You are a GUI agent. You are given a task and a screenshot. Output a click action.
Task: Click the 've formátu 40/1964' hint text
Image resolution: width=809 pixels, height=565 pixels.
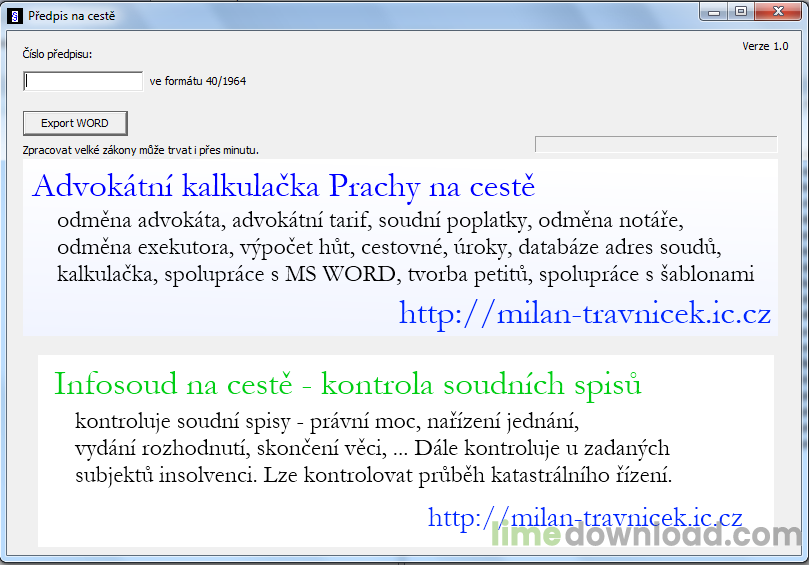coord(198,81)
